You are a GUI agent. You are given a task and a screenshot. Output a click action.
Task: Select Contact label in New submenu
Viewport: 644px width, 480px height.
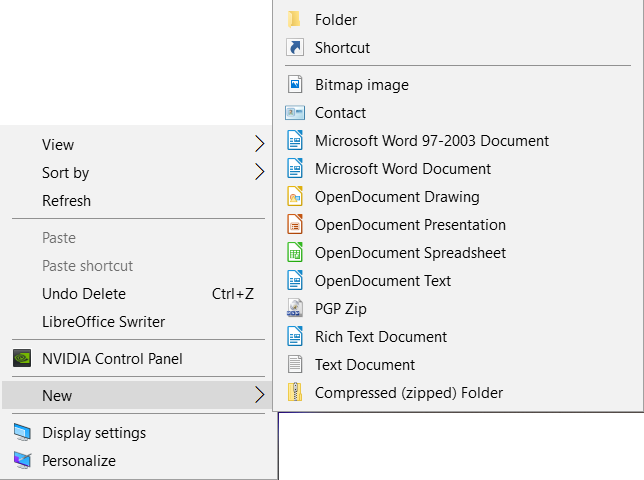(340, 113)
